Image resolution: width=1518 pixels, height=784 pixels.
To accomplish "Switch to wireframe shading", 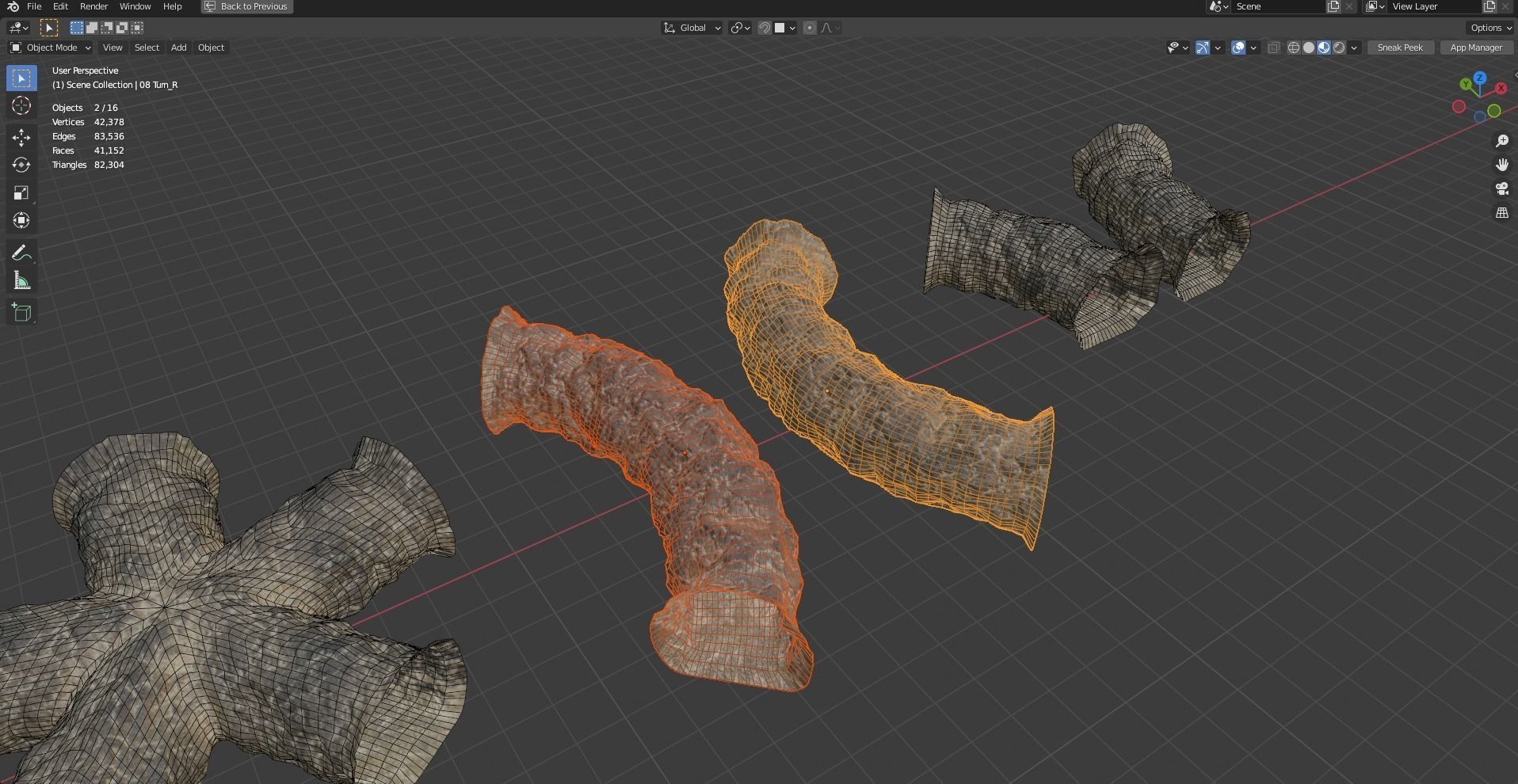I will [x=1294, y=48].
